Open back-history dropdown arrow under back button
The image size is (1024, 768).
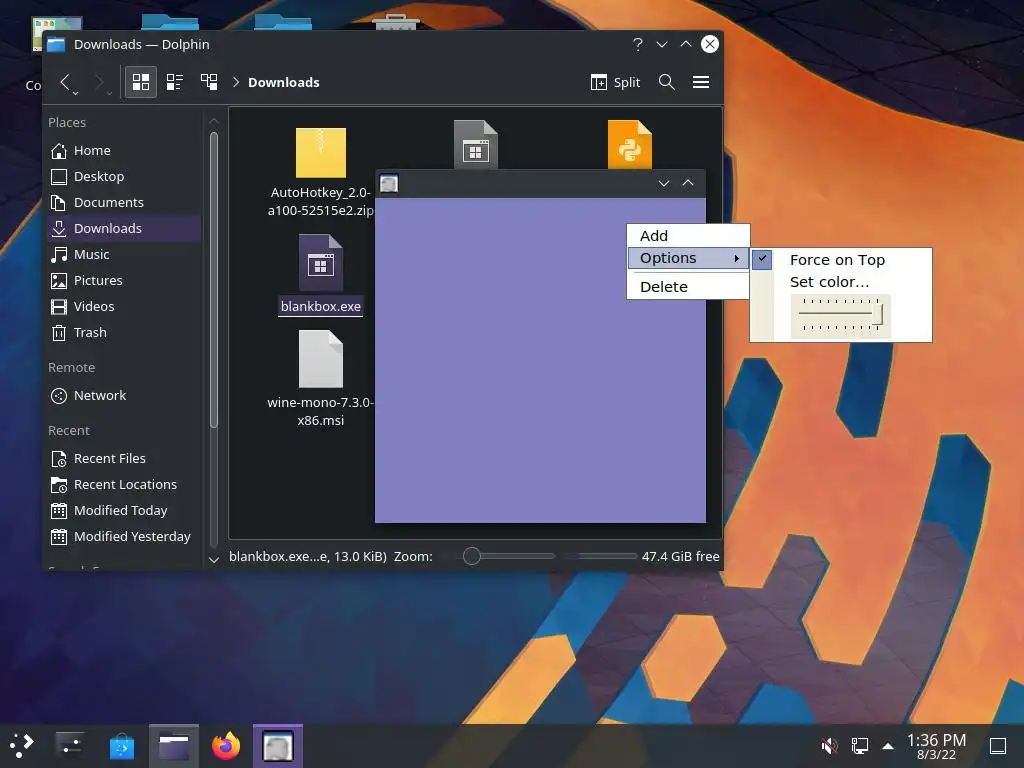point(76,93)
